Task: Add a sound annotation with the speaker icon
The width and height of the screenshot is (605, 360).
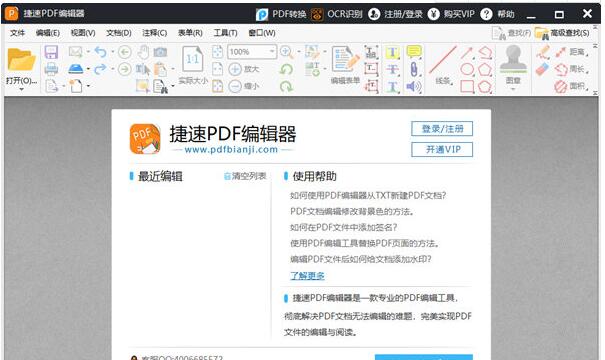Action: (414, 86)
